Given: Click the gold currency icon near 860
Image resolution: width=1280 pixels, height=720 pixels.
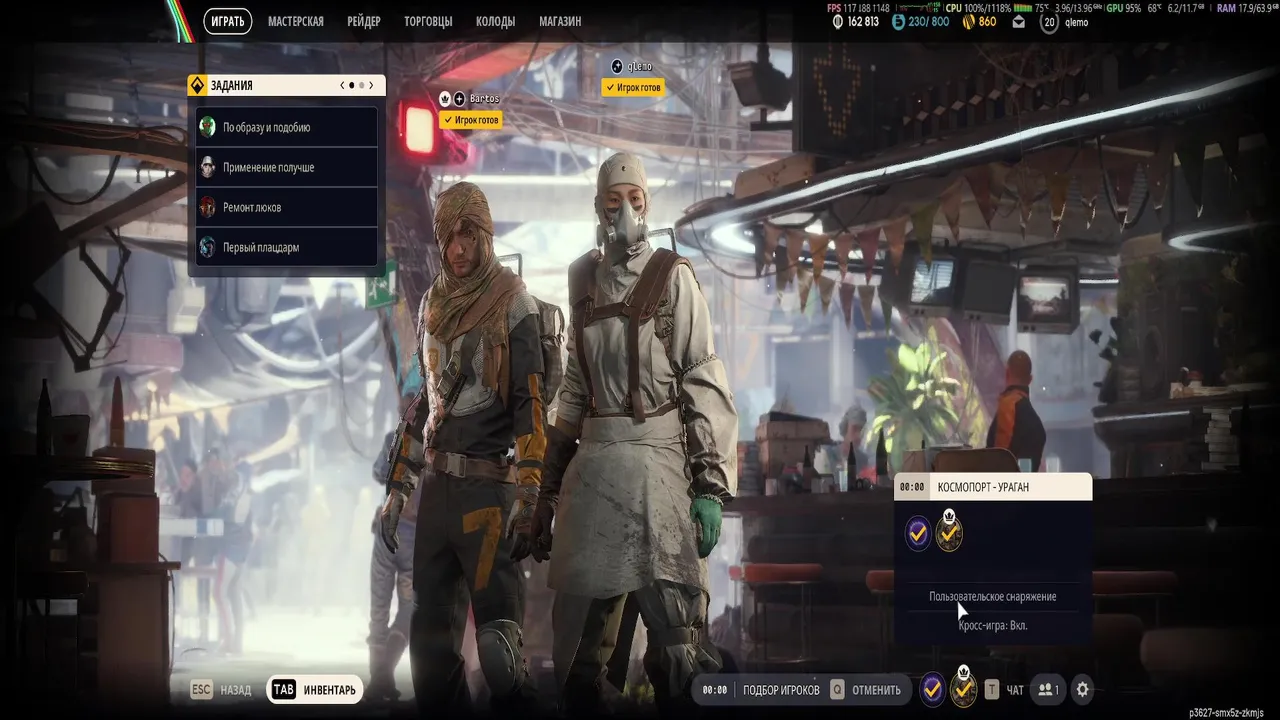Looking at the screenshot, I should click(x=968, y=22).
